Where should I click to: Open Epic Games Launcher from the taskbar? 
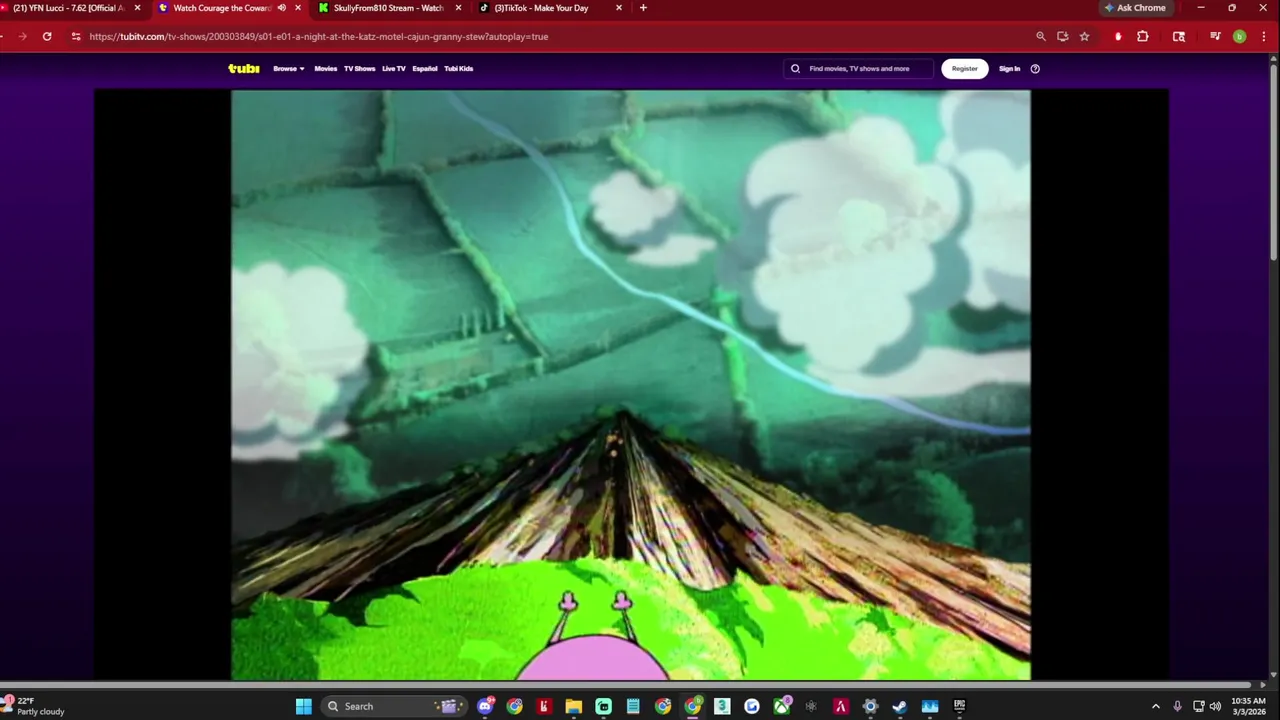click(x=959, y=706)
